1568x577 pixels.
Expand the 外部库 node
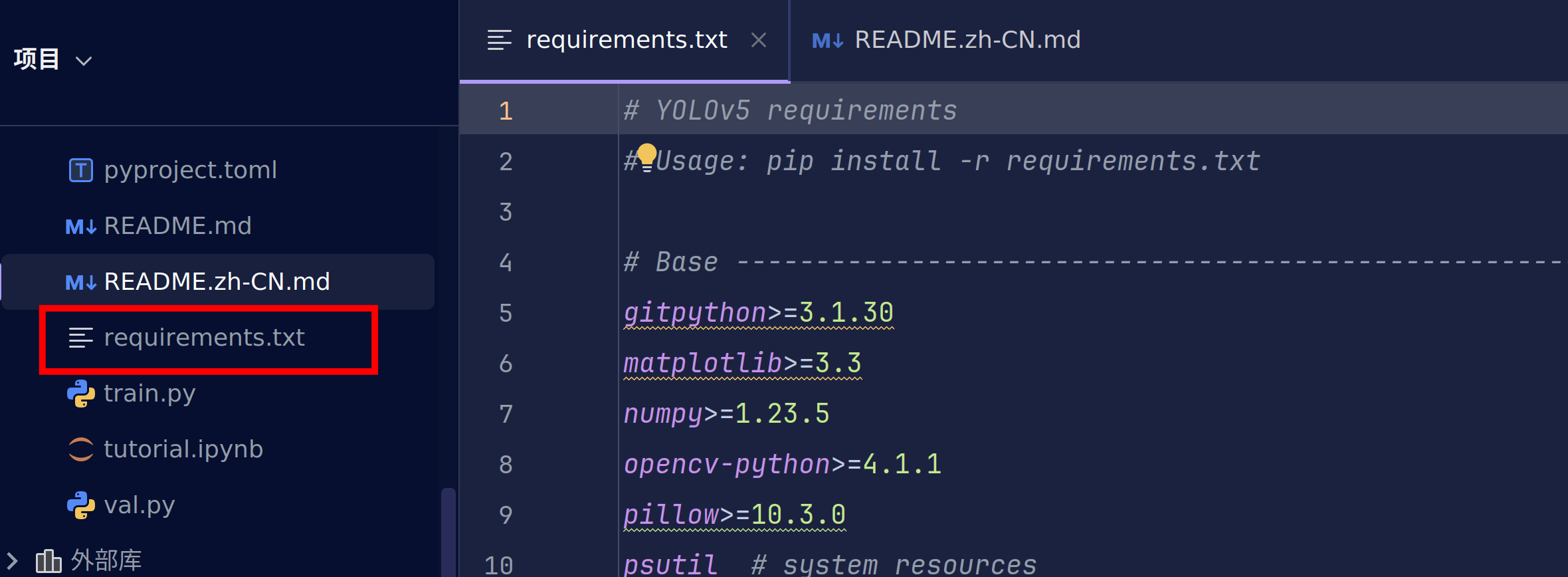tap(12, 561)
